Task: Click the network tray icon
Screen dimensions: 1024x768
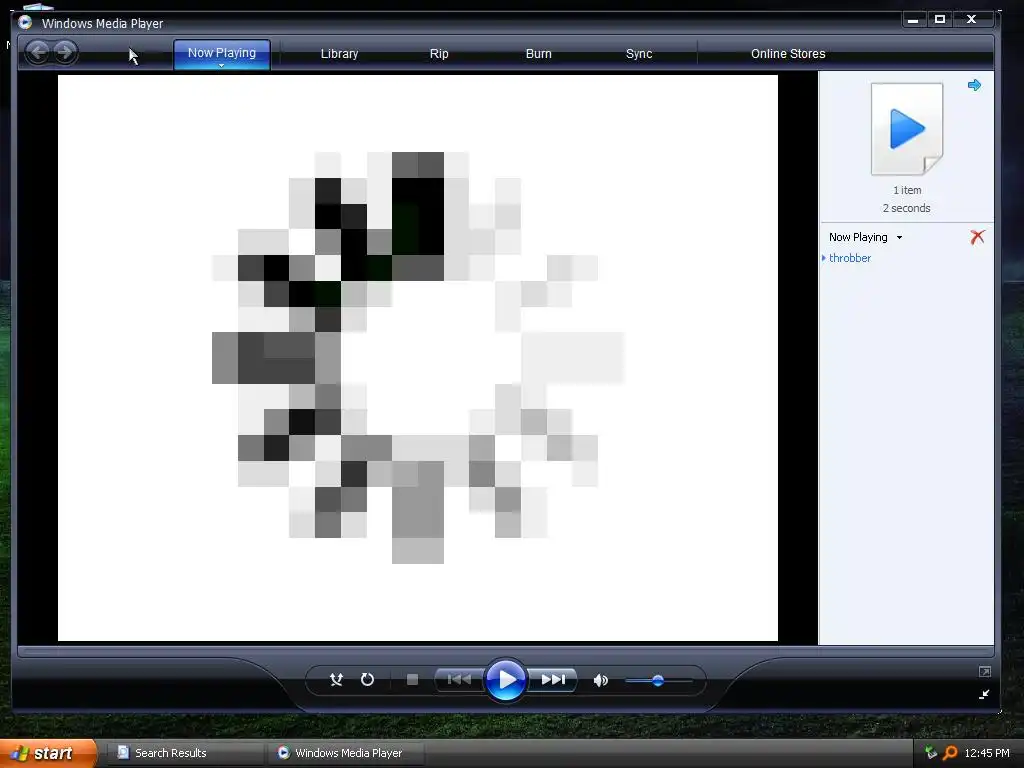Action: (931, 753)
